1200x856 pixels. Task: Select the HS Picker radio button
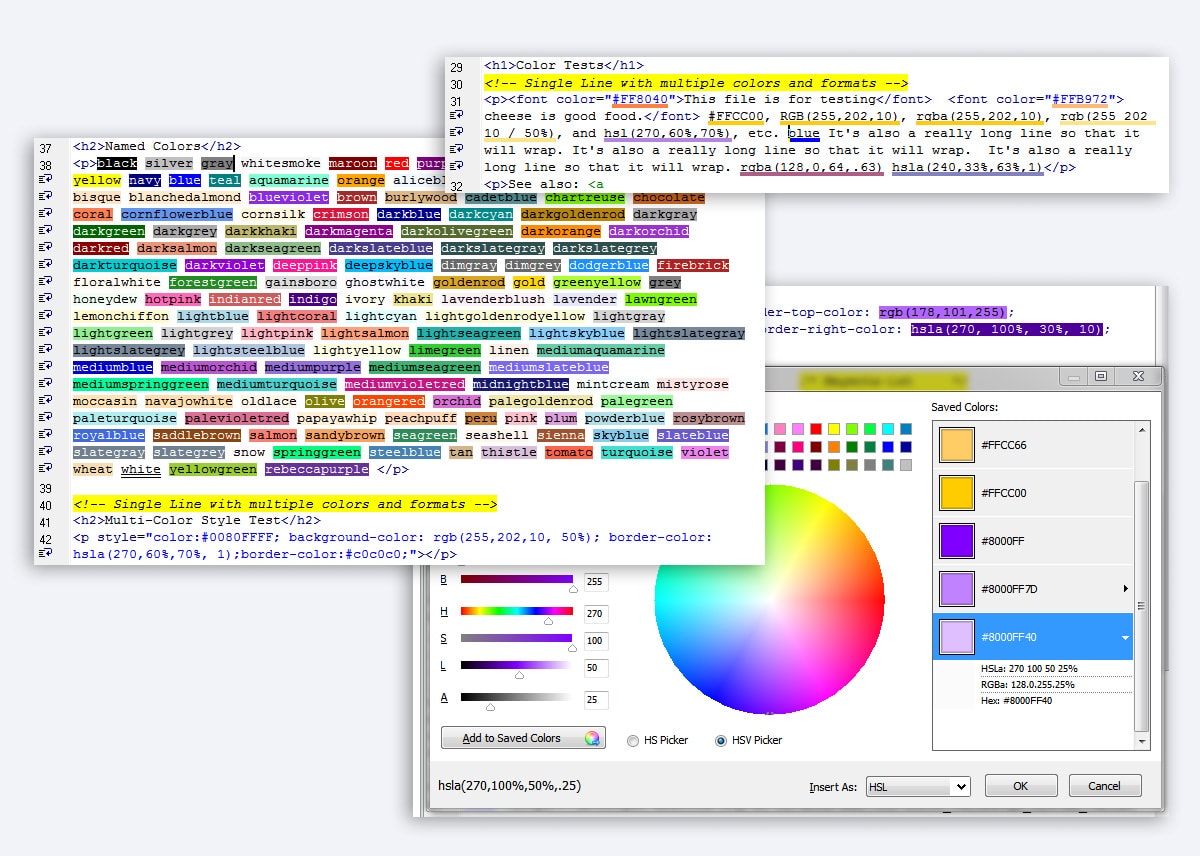coord(633,741)
